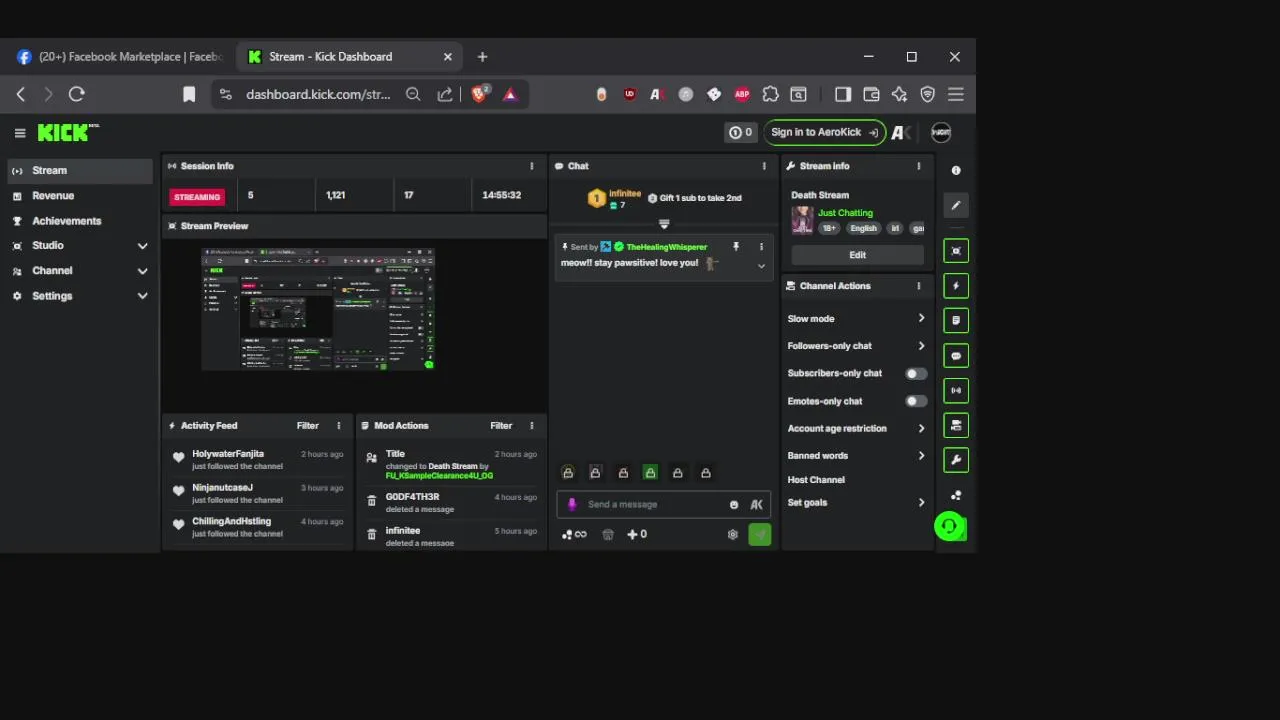
Task: Open the emote picker in chat input
Action: point(734,505)
